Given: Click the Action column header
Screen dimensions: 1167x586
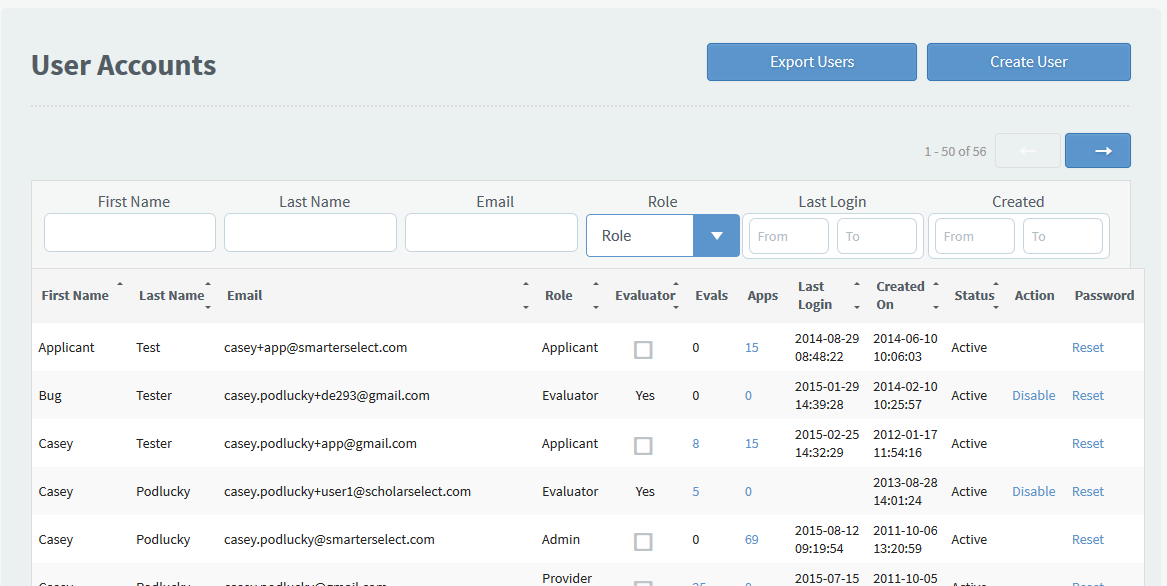Looking at the screenshot, I should 1035,295.
